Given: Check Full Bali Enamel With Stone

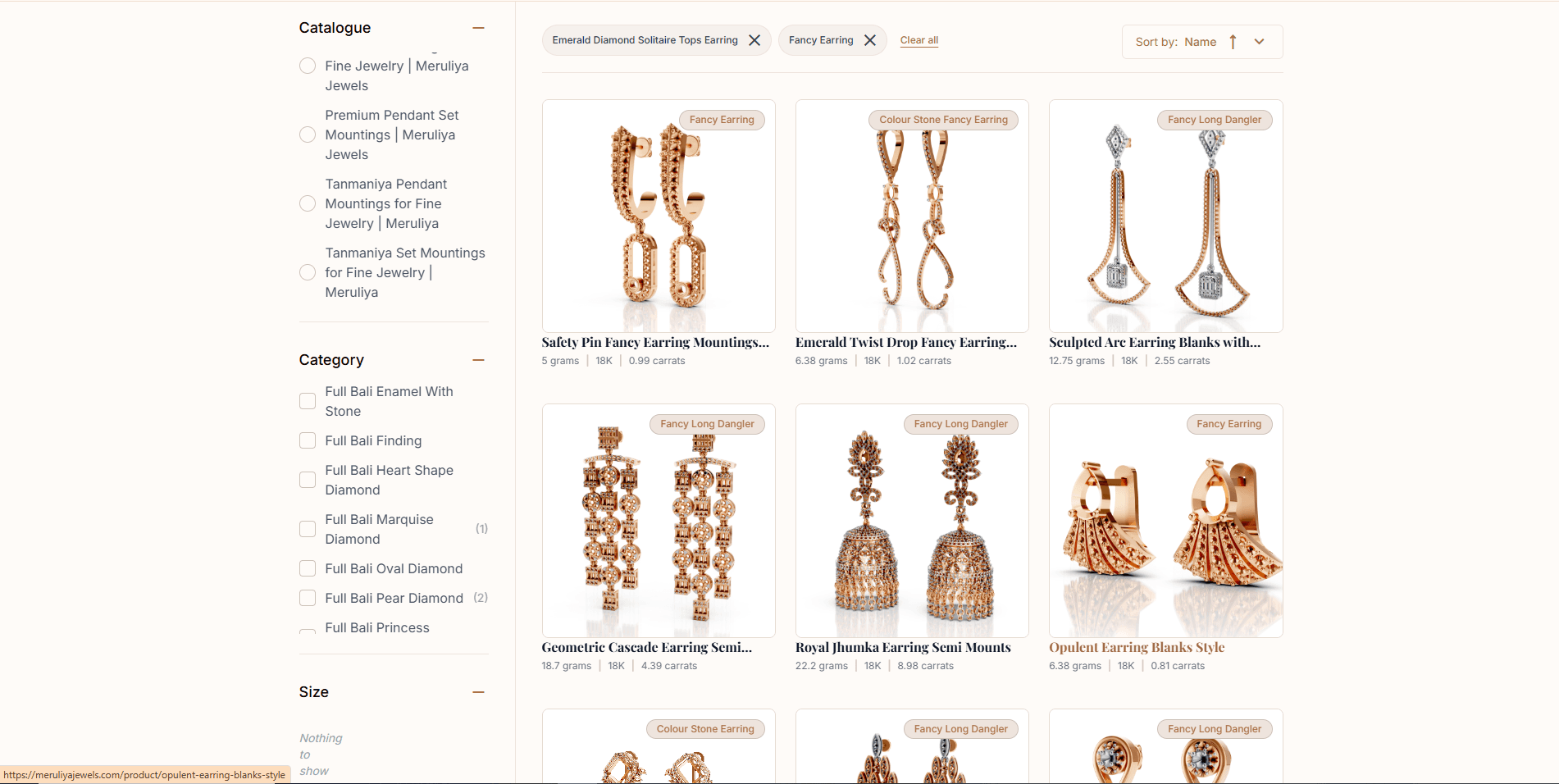Looking at the screenshot, I should pos(308,401).
